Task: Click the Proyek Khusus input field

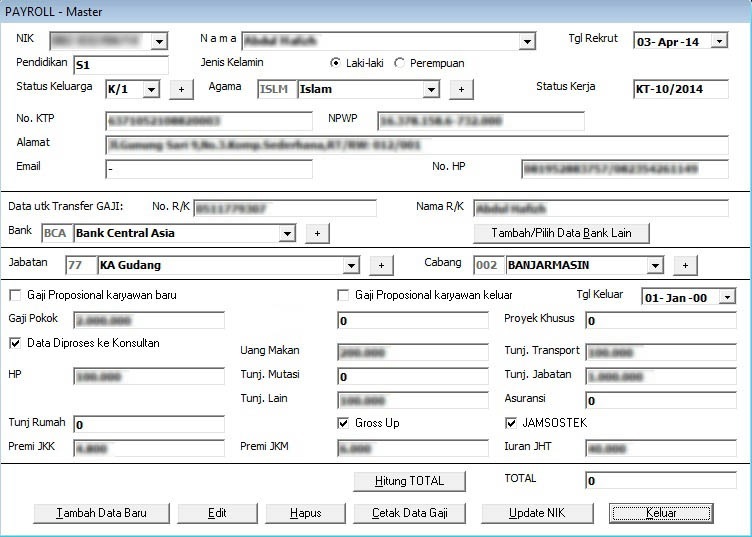Action: tap(661, 321)
